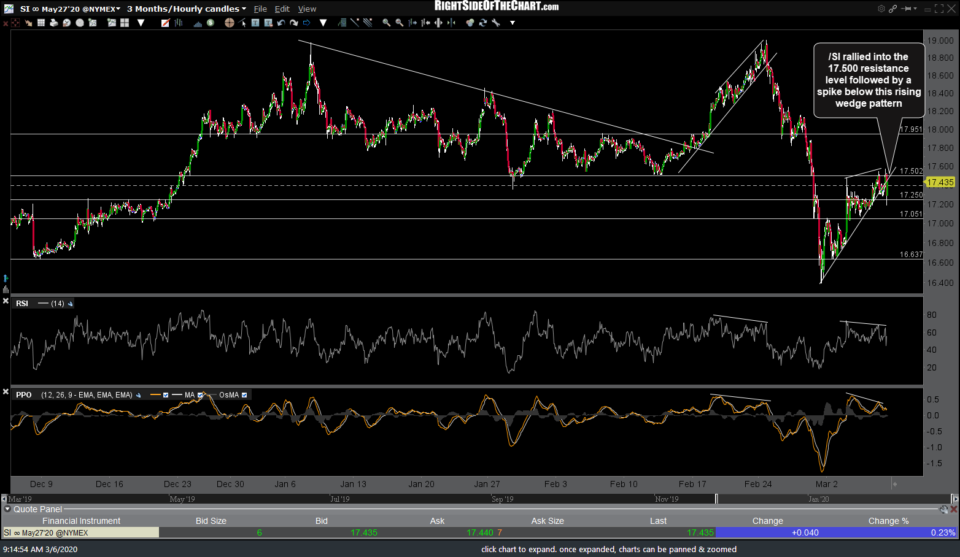Click the Change % column header
The image size is (960, 557).
pyautogui.click(x=890, y=520)
